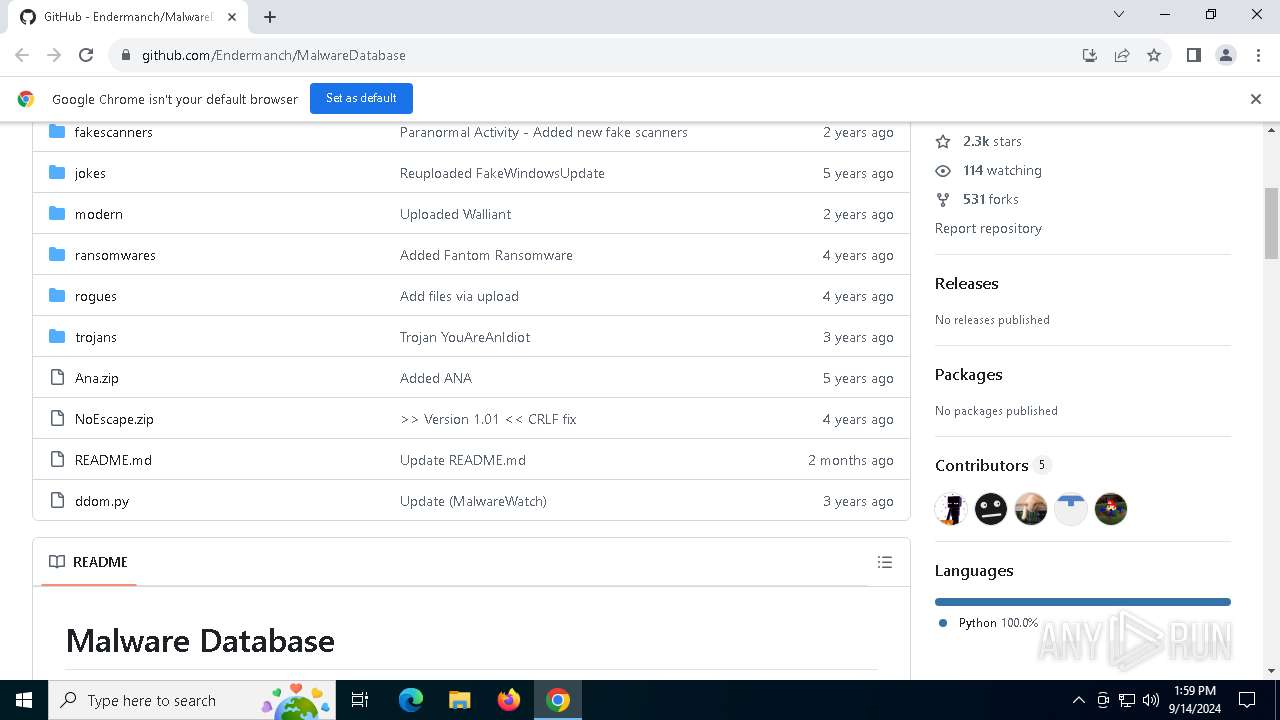Screen dimensions: 1280x720
Task: Click the fakescanners folder icon
Action: point(57,132)
